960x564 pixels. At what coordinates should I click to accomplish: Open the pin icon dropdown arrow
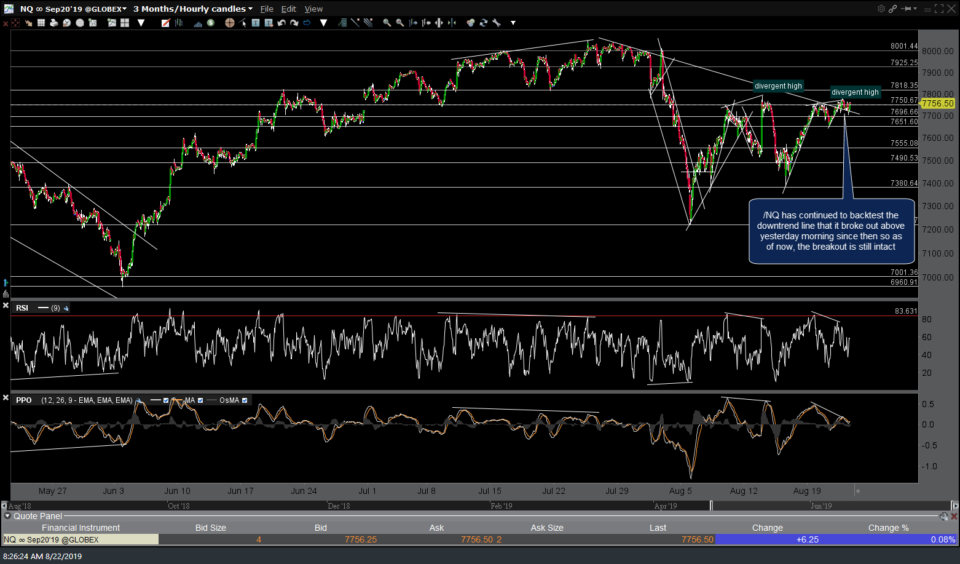tap(915, 9)
